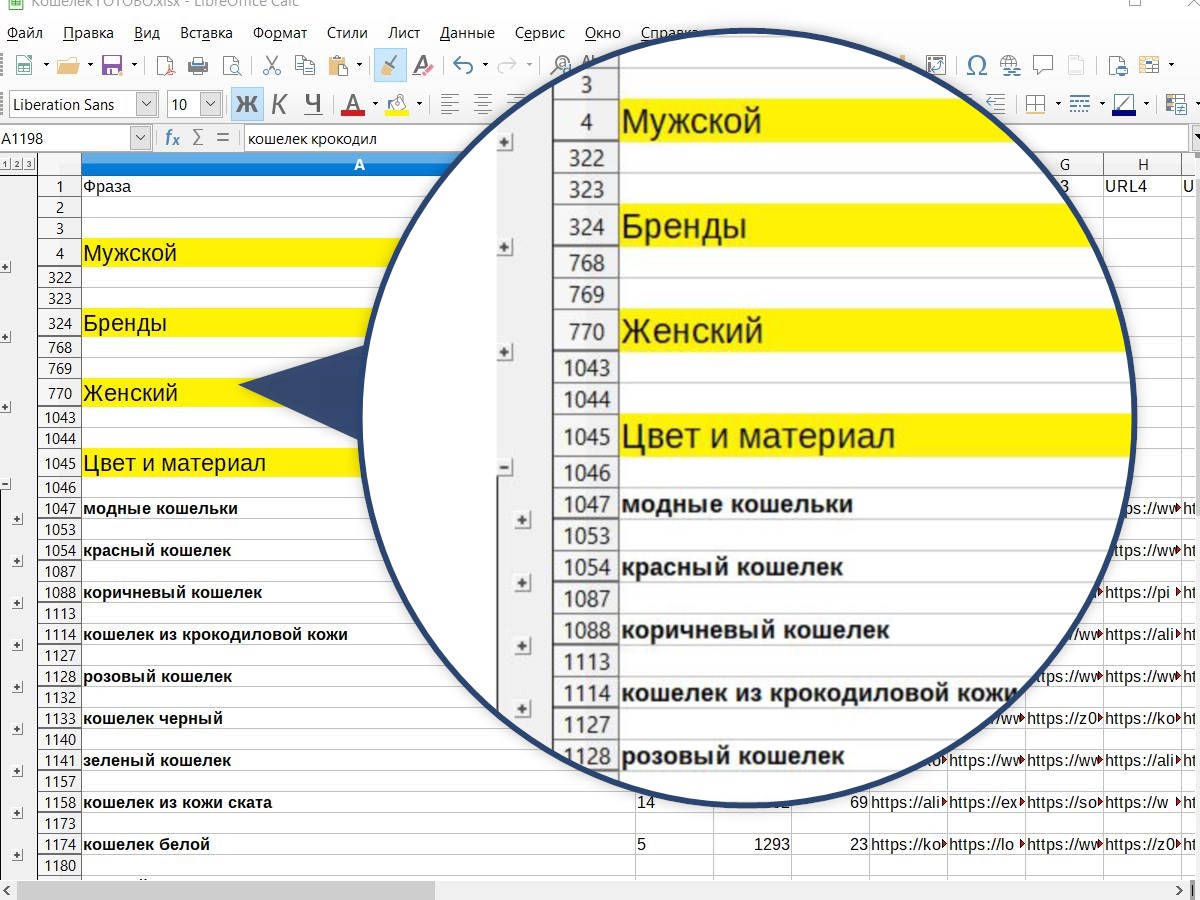The image size is (1200, 900).
Task: Click the Copy icon
Action: tap(304, 66)
